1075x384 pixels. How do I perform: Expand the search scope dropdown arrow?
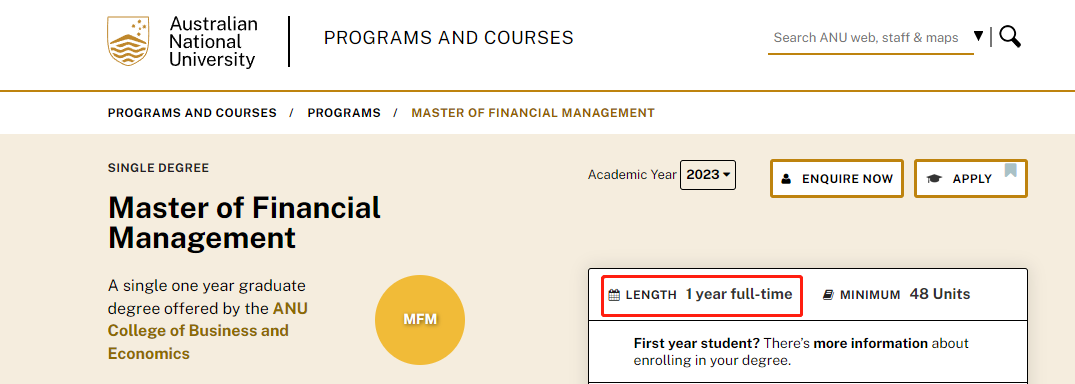pyautogui.click(x=978, y=36)
